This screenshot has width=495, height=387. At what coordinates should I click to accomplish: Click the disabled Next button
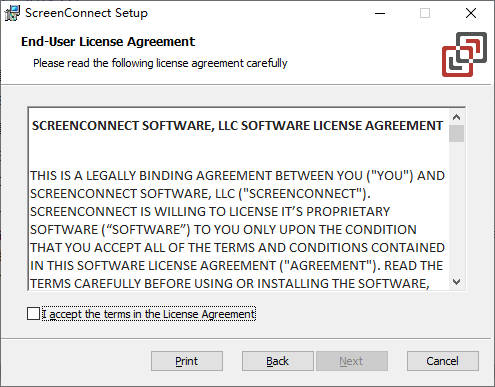click(x=352, y=361)
